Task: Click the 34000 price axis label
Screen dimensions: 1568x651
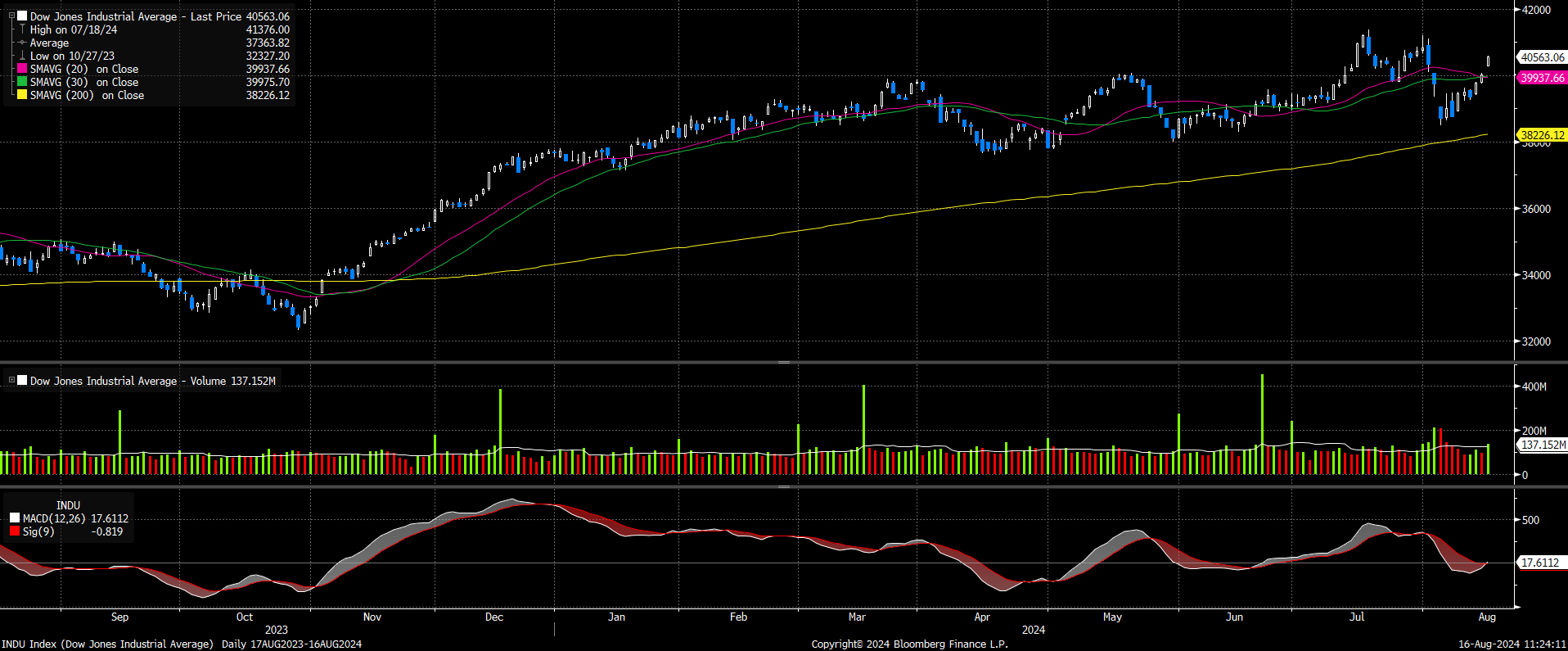Action: point(1536,275)
